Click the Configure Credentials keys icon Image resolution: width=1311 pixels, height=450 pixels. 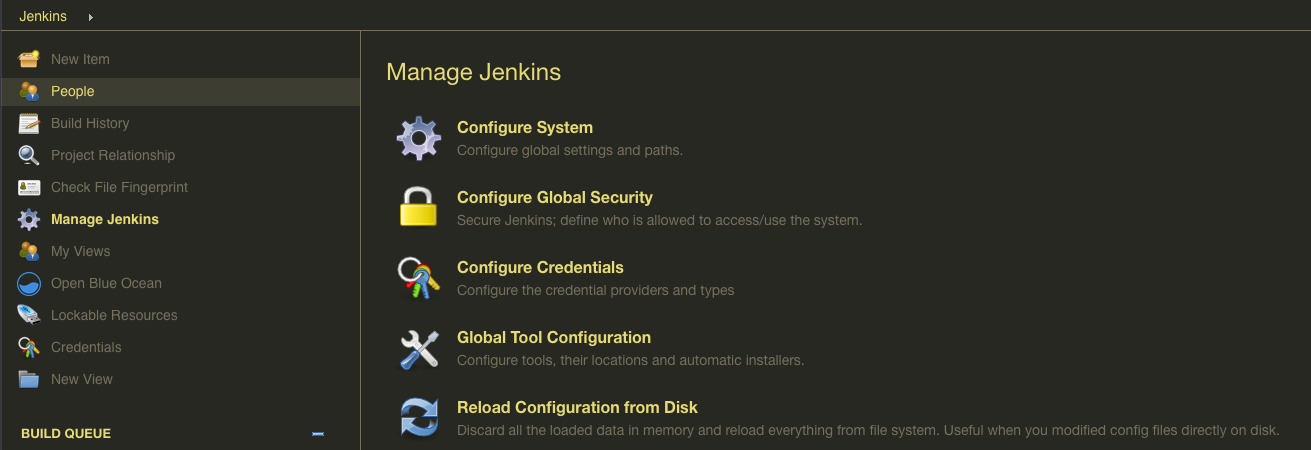tap(419, 278)
